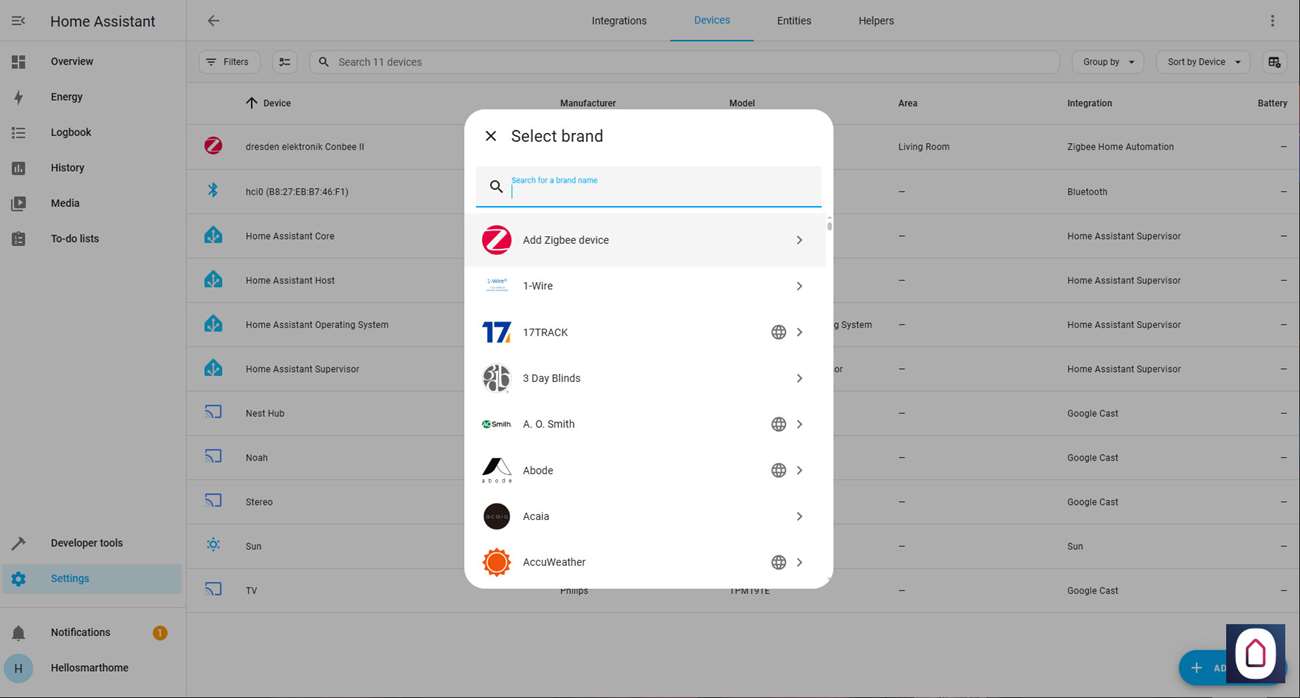1300x698 pixels.
Task: Switch to the Integrations tab
Action: coord(618,21)
